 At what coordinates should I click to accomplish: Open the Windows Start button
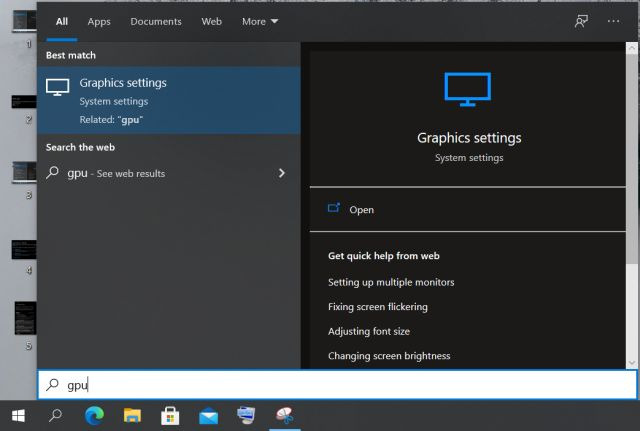[x=18, y=416]
